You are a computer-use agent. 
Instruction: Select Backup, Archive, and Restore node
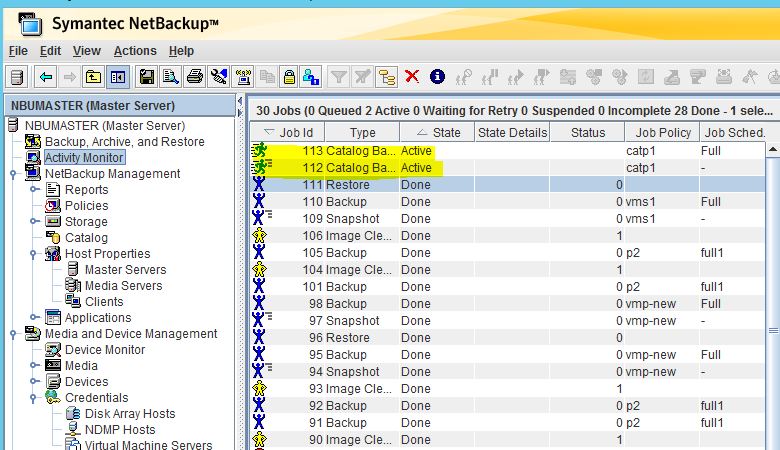tap(124, 142)
